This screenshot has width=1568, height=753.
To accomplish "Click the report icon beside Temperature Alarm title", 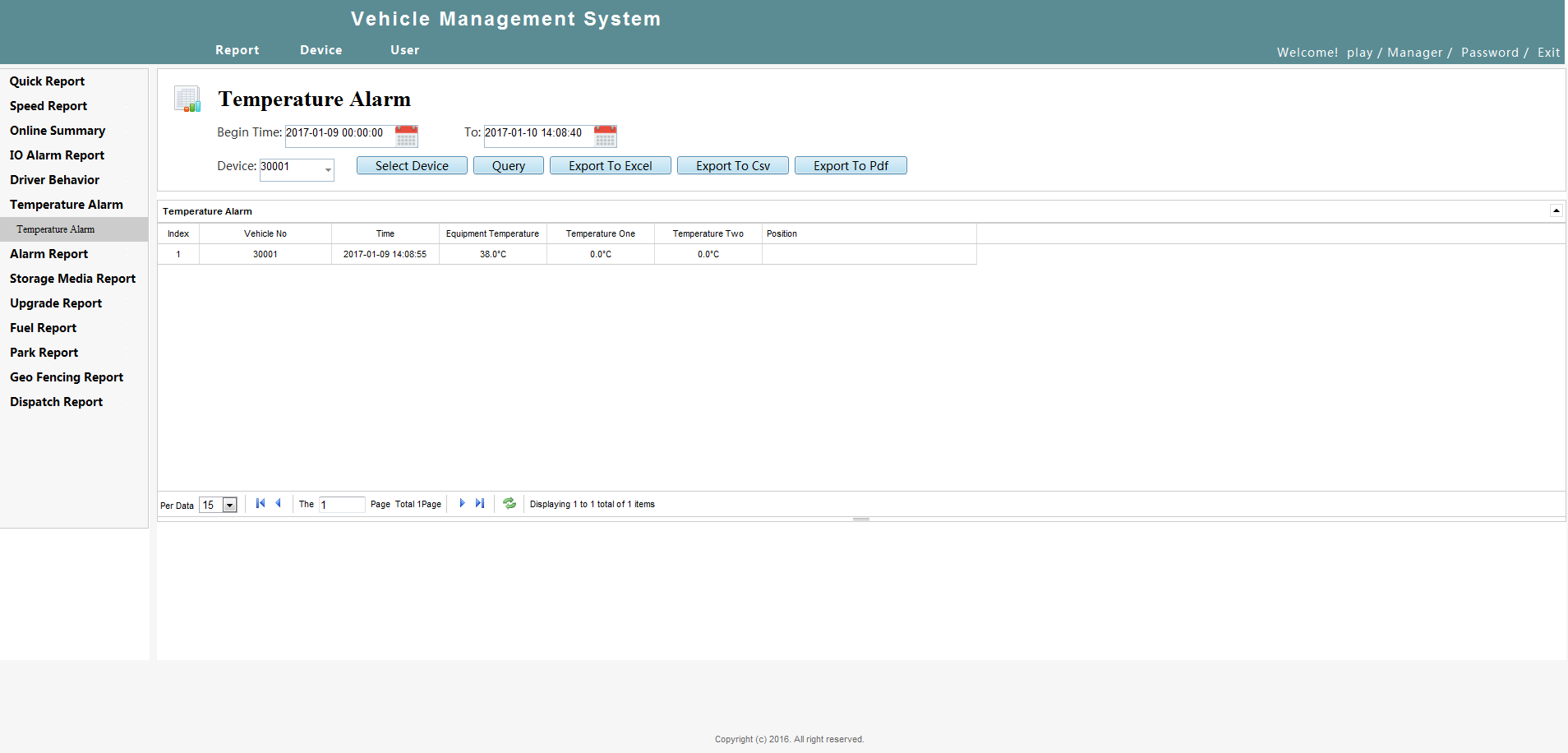I will pos(187,99).
